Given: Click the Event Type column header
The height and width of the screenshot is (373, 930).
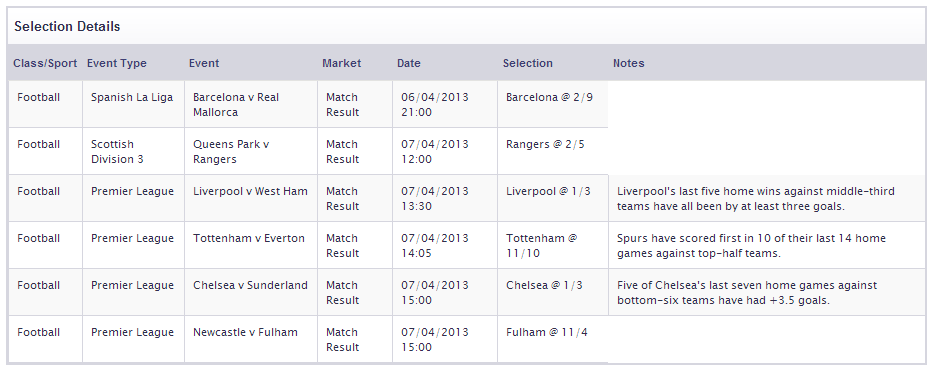Looking at the screenshot, I should (117, 63).
